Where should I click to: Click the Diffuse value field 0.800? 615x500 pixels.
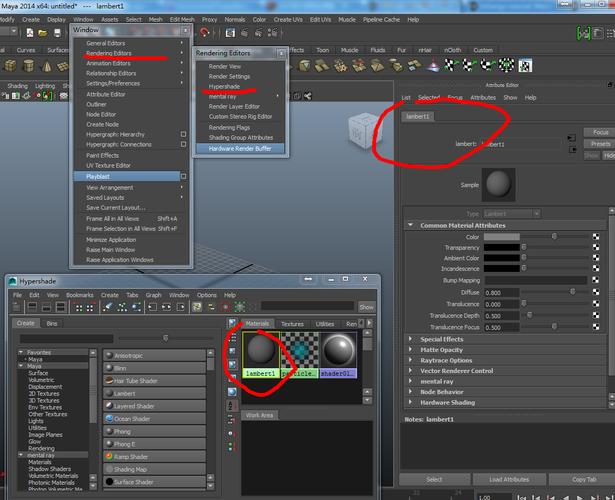[x=502, y=293]
